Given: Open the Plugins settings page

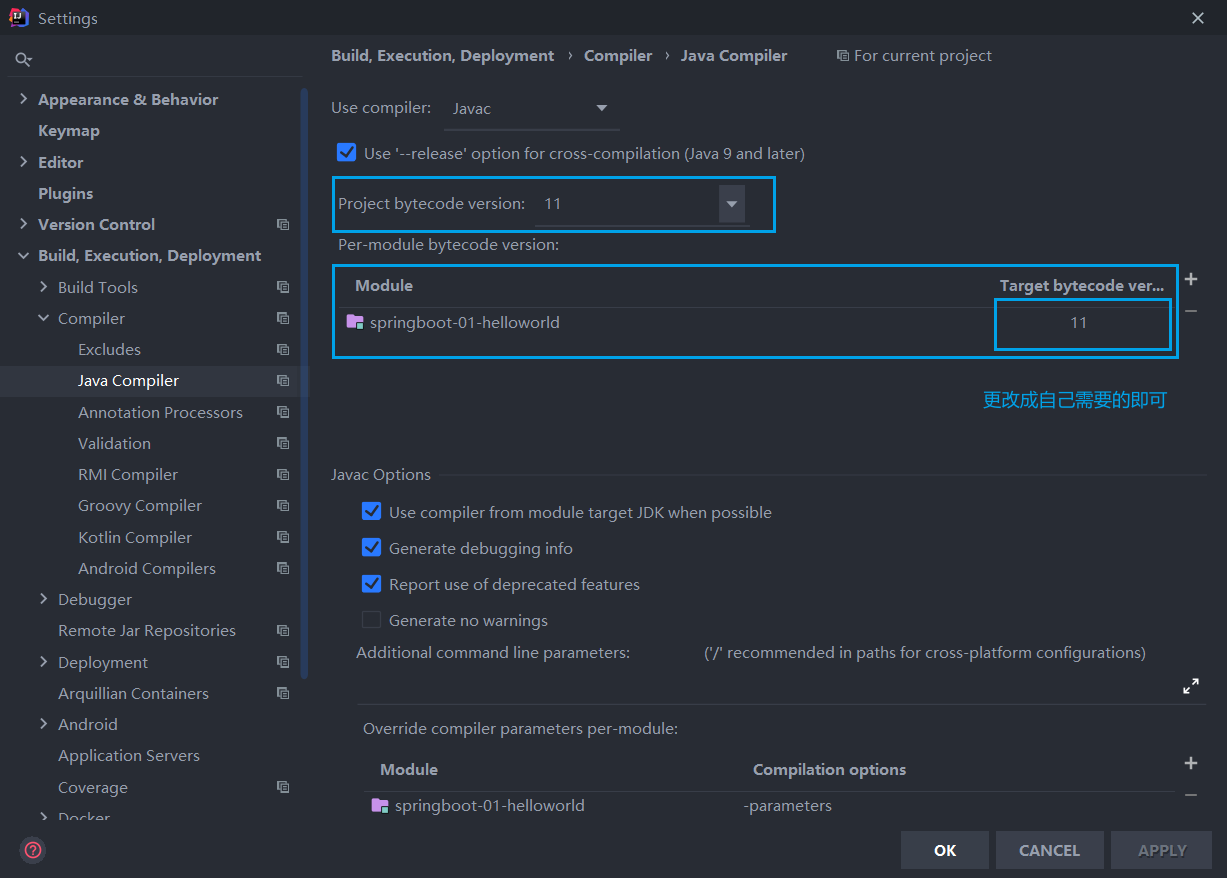Looking at the screenshot, I should click(65, 193).
